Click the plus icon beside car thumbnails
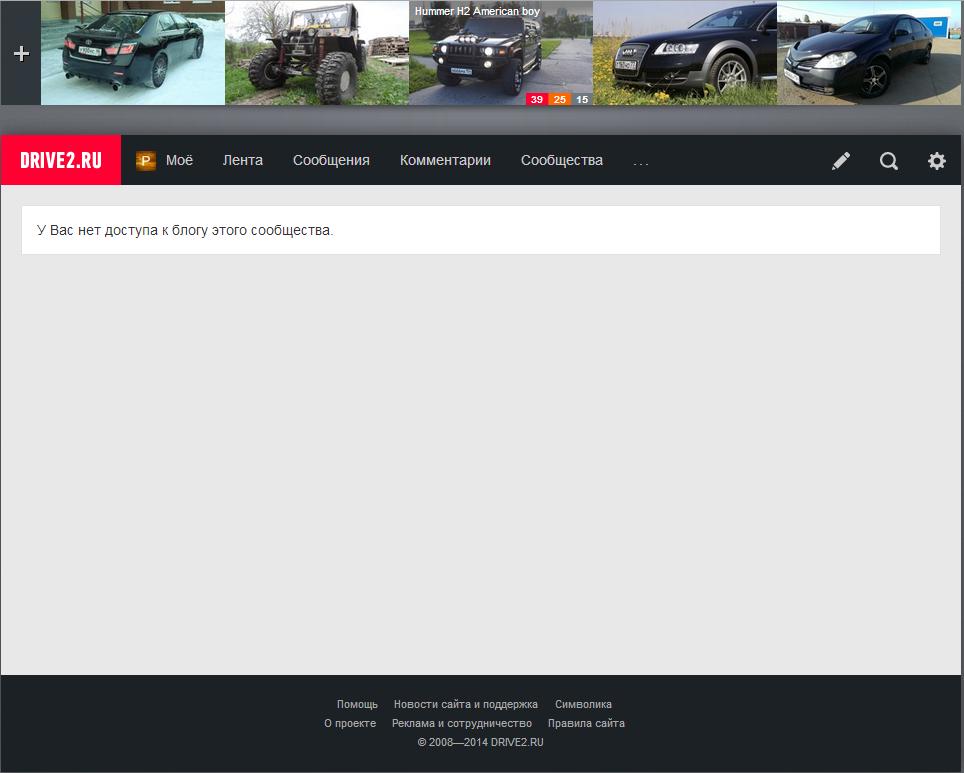Screen dimensions: 964x773 tap(21, 53)
